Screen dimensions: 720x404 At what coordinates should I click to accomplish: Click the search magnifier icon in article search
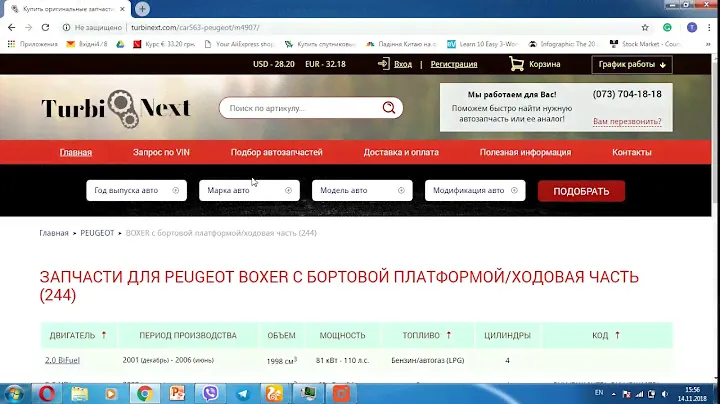click(390, 107)
